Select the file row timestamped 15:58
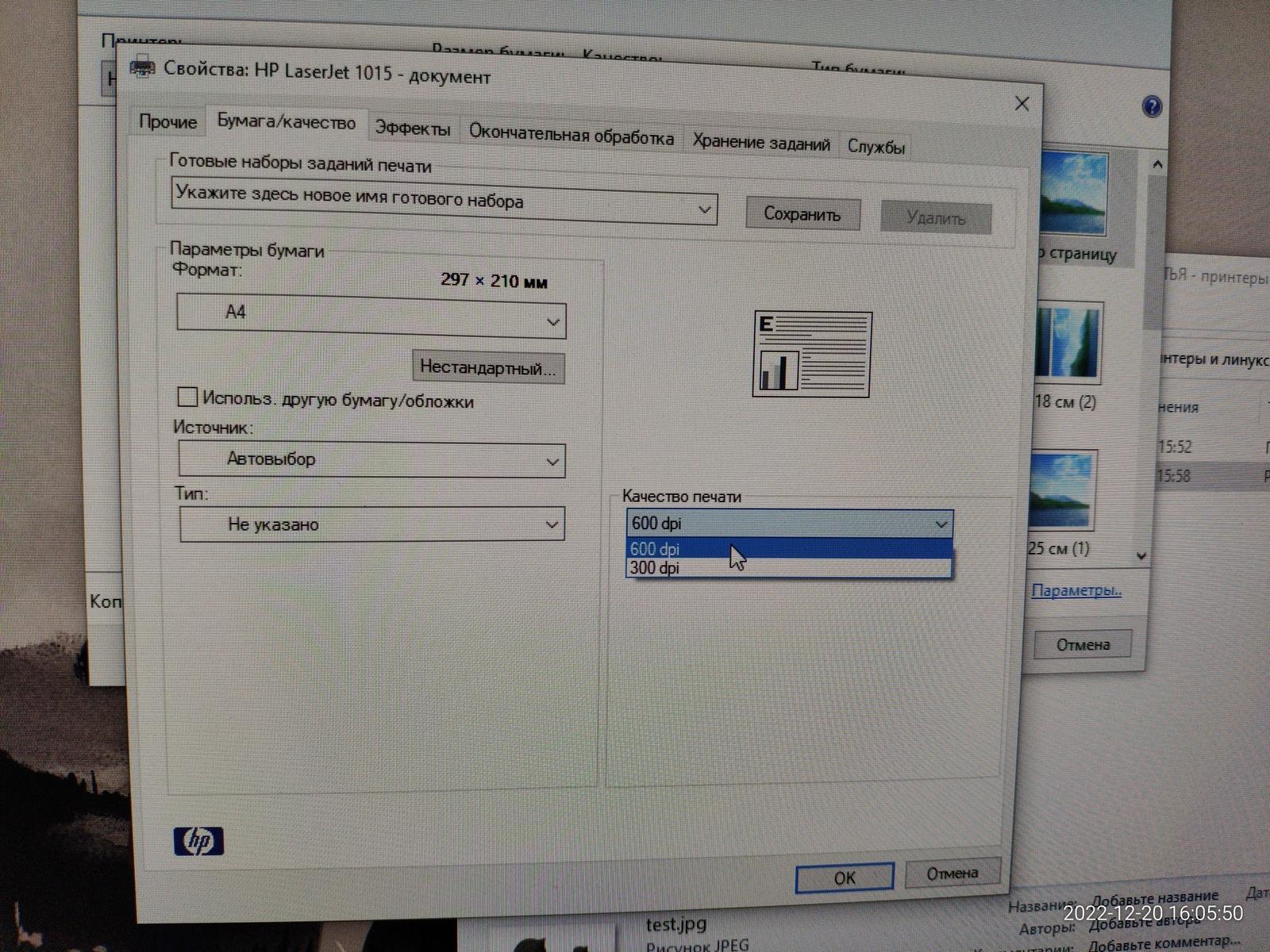Image resolution: width=1270 pixels, height=952 pixels. tap(1213, 476)
